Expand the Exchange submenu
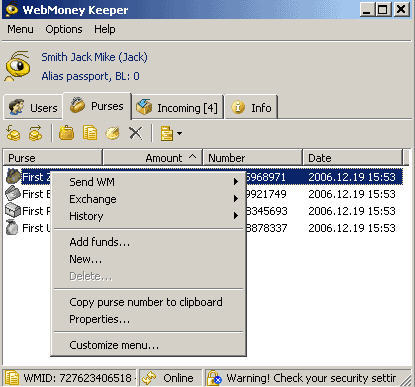Screen dimensions: 415x387 tap(148, 199)
